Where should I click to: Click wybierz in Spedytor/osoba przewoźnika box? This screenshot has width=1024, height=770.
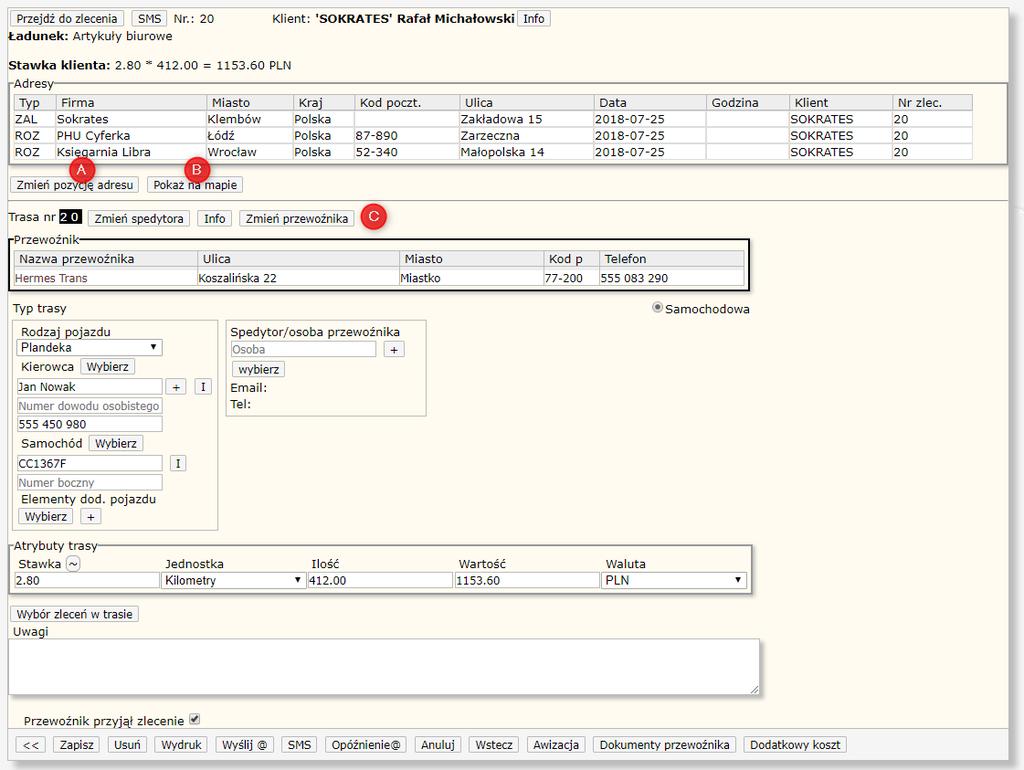pyautogui.click(x=259, y=370)
